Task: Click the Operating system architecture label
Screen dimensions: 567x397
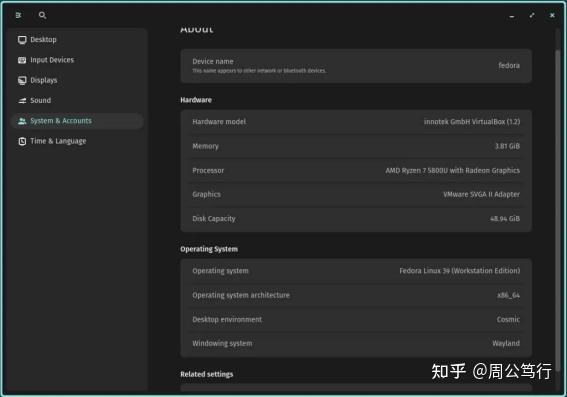Action: (241, 295)
